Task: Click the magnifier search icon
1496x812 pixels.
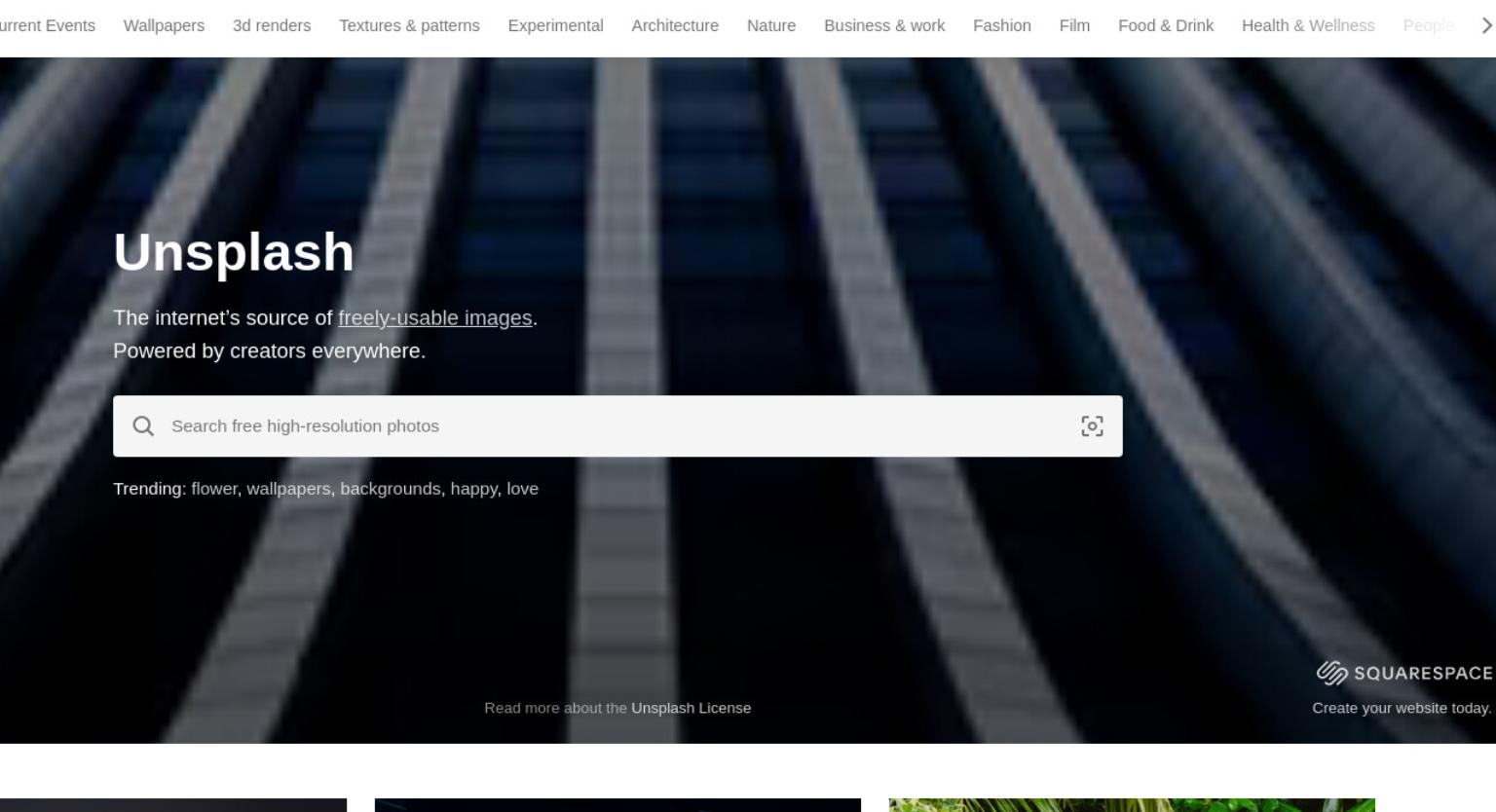Action: click(143, 426)
